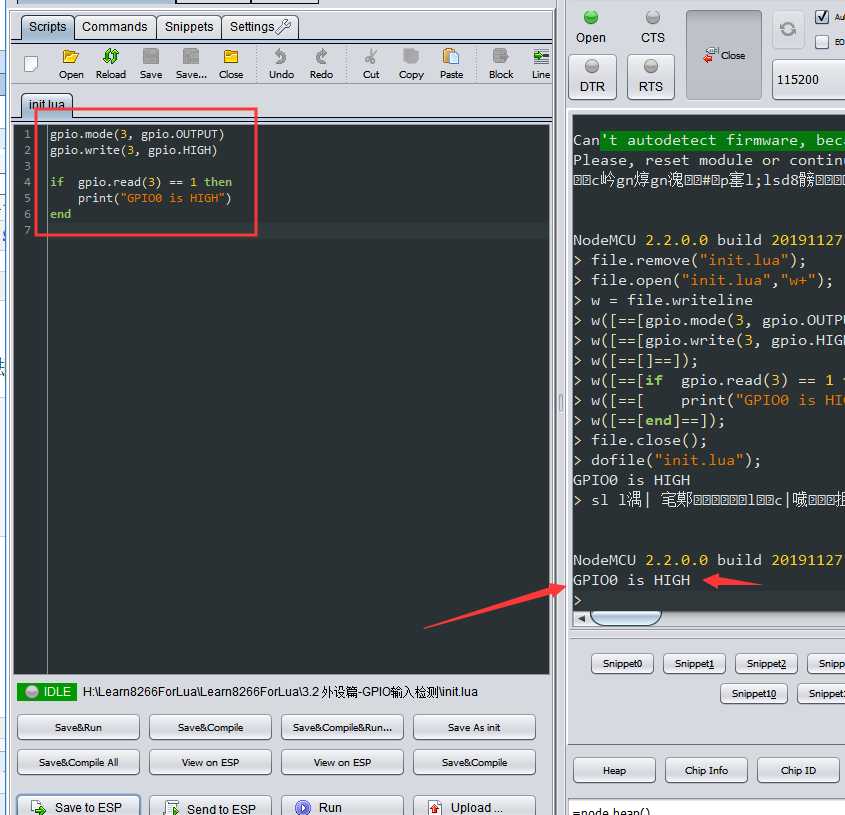Click the Snippet10 button
This screenshot has width=845, height=815.
(753, 694)
